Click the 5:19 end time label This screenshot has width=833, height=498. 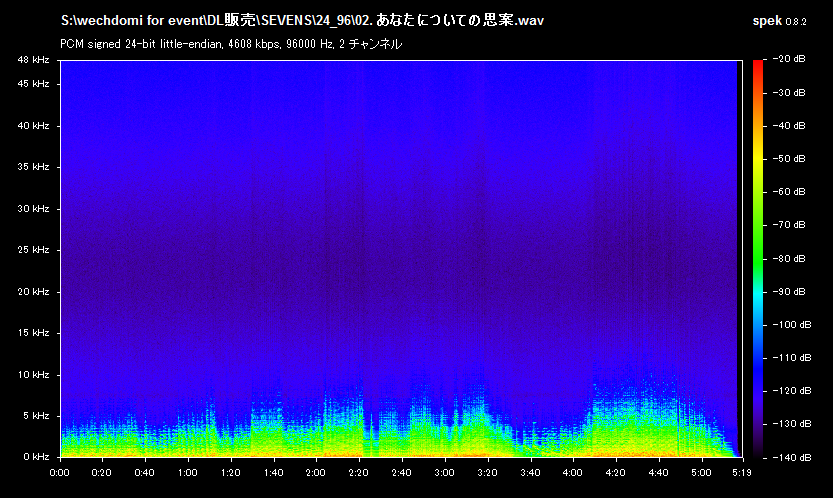coord(742,473)
